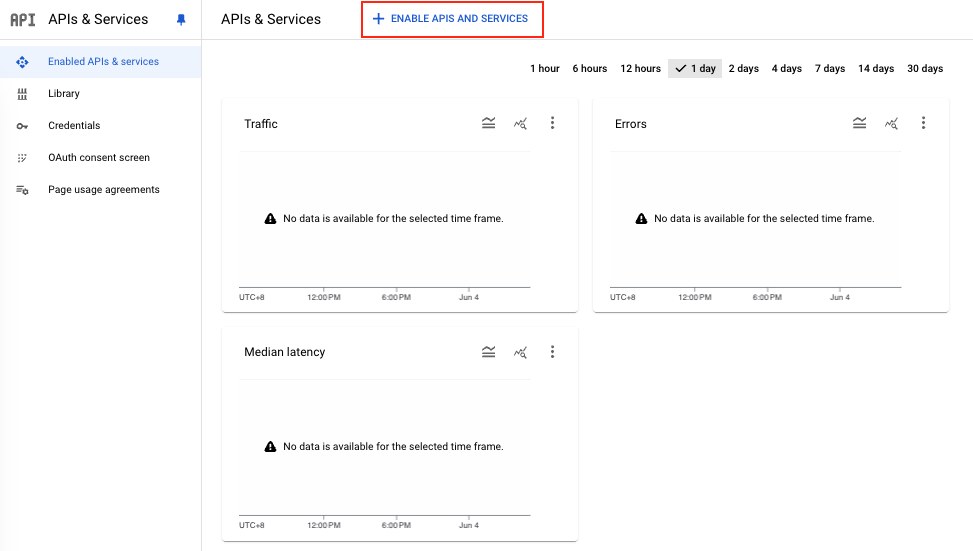Click the Enabled APIs & services sidebar icon
Screen dimensions: 973x551
(x=22, y=62)
